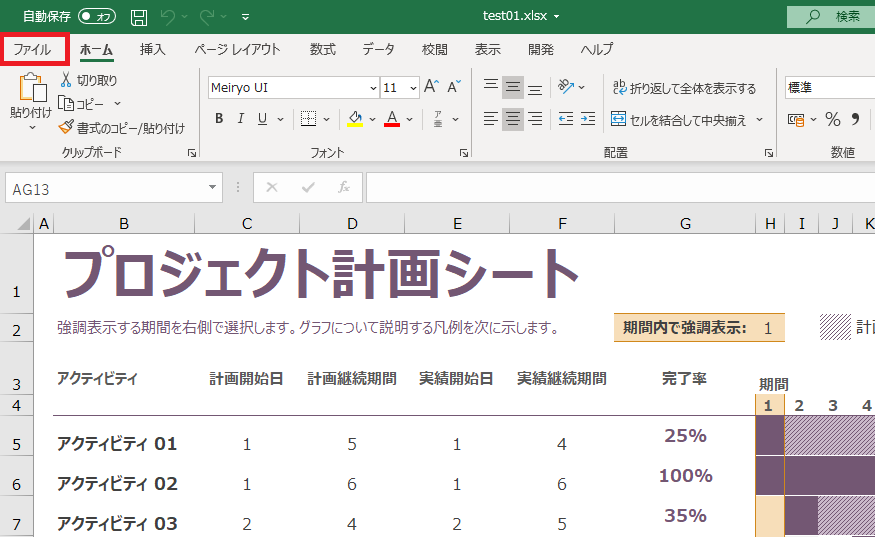This screenshot has width=875, height=537.
Task: Switch to the 数式 tab
Action: (323, 49)
